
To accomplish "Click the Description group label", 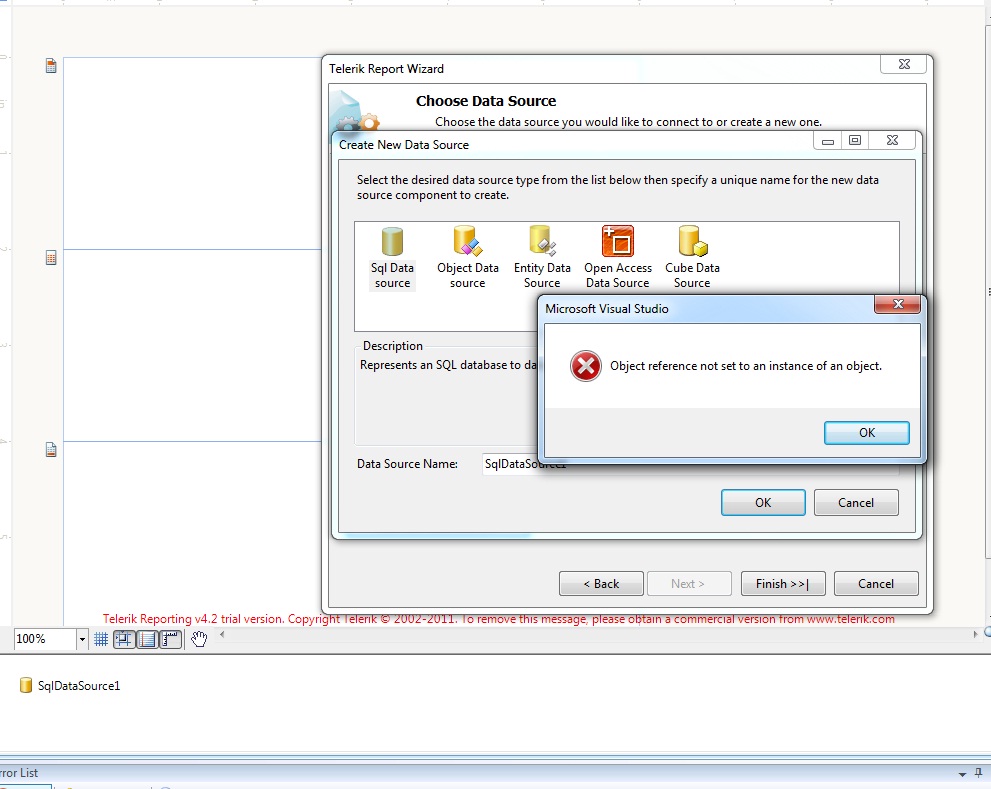I will click(392, 346).
